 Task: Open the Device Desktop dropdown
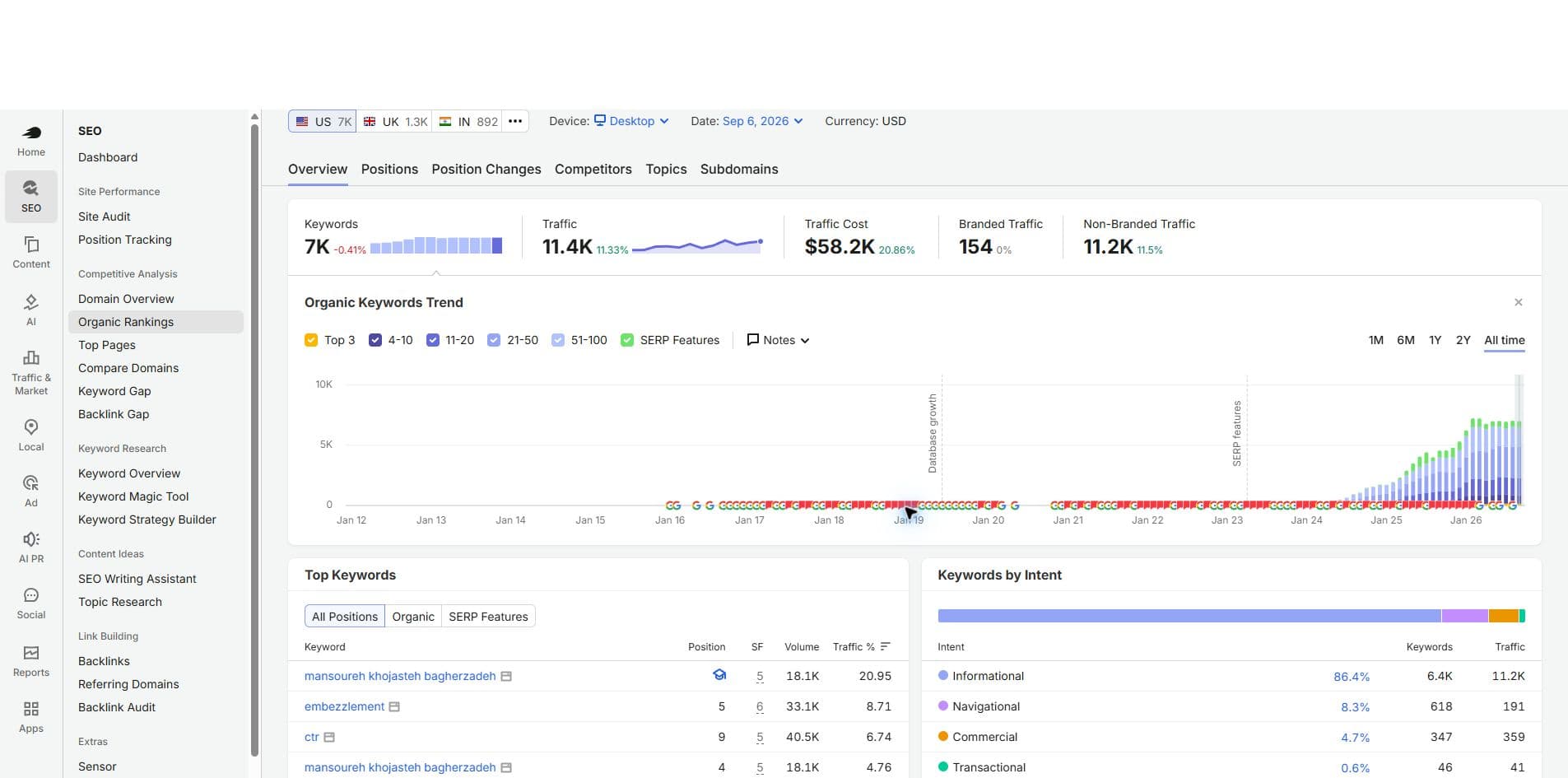point(631,121)
